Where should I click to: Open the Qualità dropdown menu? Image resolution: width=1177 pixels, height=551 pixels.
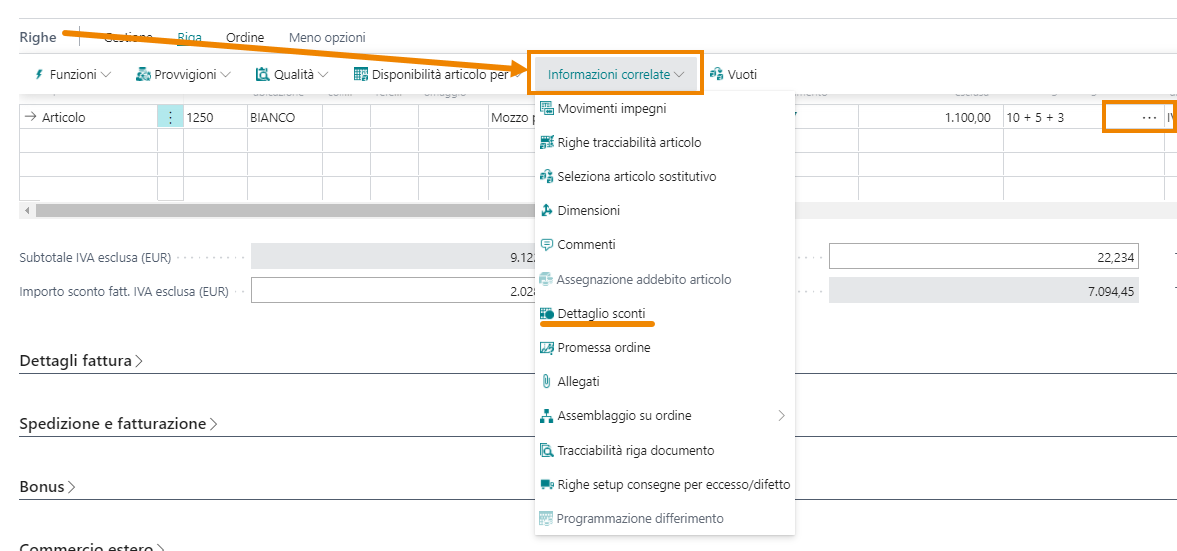[x=292, y=74]
